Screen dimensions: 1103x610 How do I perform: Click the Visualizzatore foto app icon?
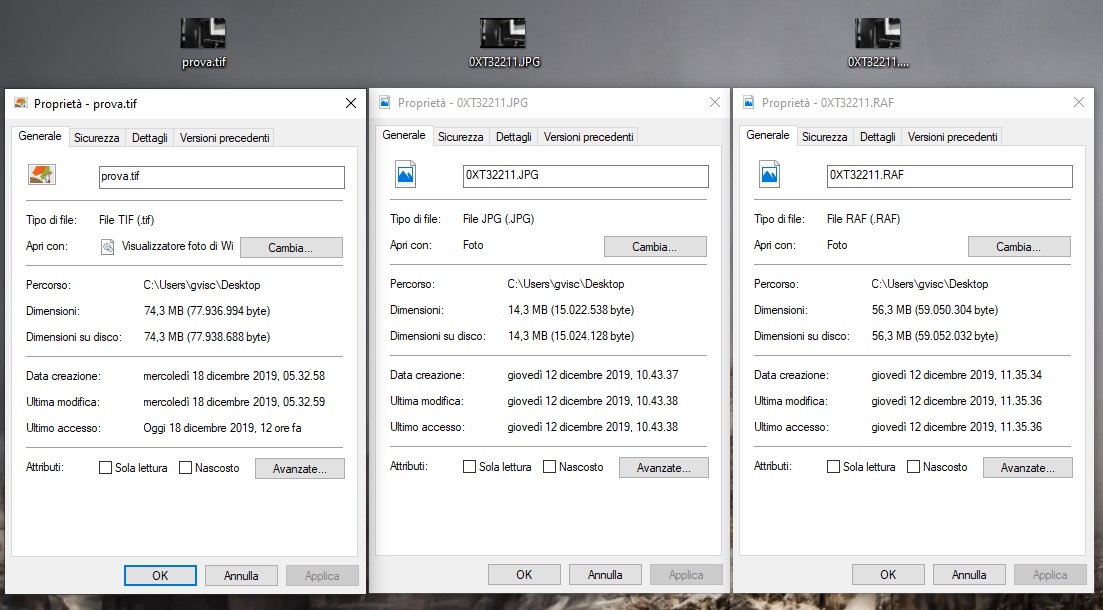pyautogui.click(x=108, y=246)
